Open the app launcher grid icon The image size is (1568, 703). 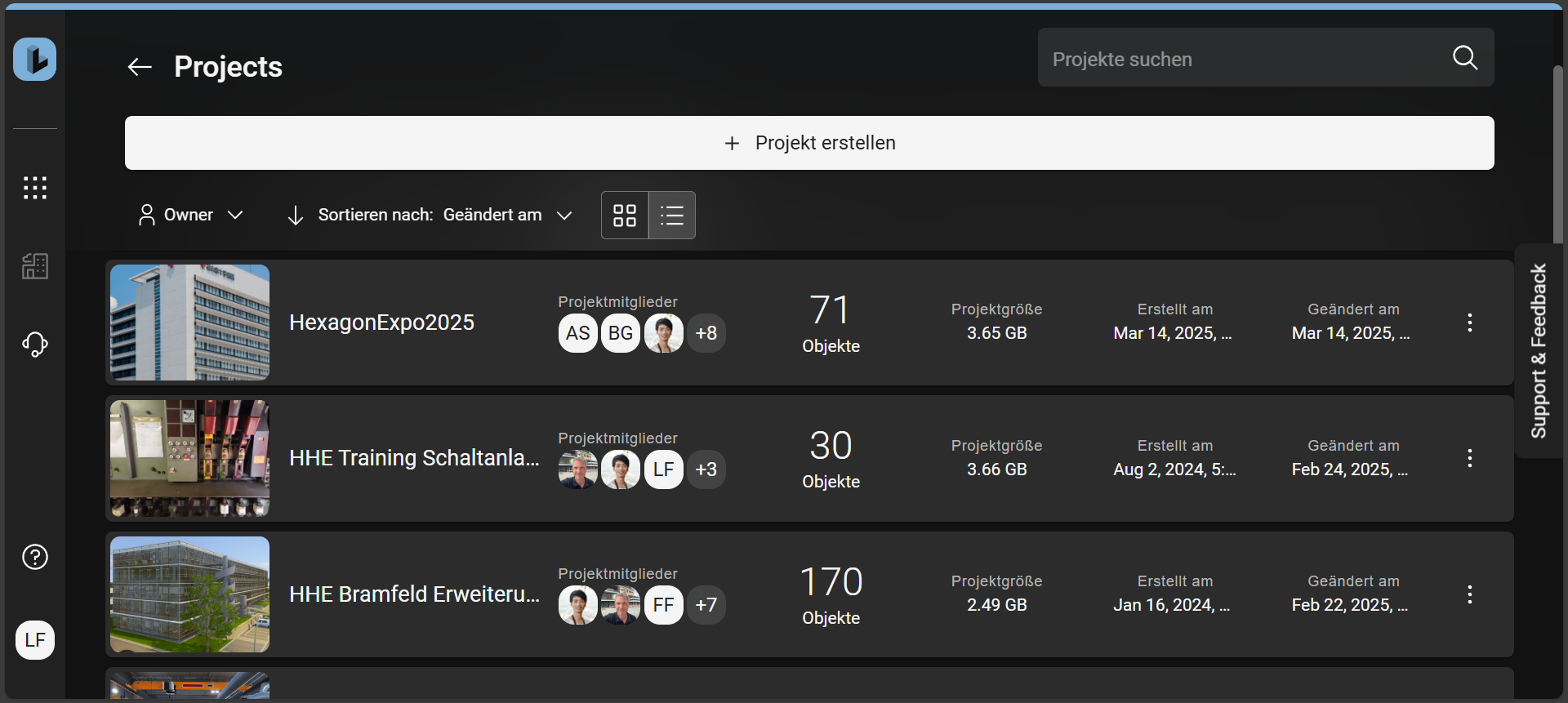[35, 188]
